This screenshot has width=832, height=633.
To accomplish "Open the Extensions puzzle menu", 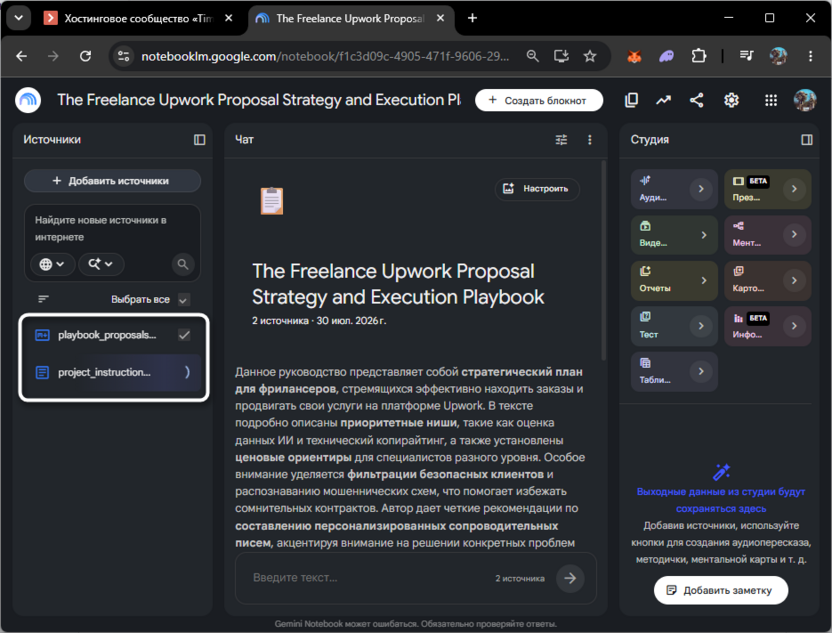I will (x=699, y=56).
